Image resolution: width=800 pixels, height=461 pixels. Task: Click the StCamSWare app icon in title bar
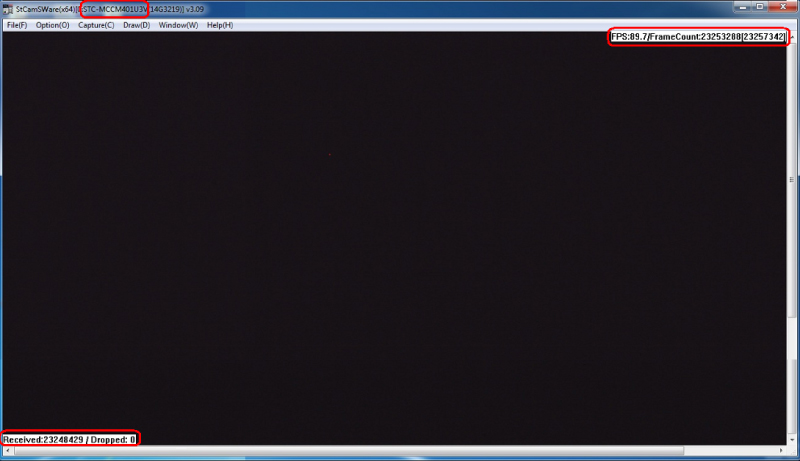click(x=8, y=10)
